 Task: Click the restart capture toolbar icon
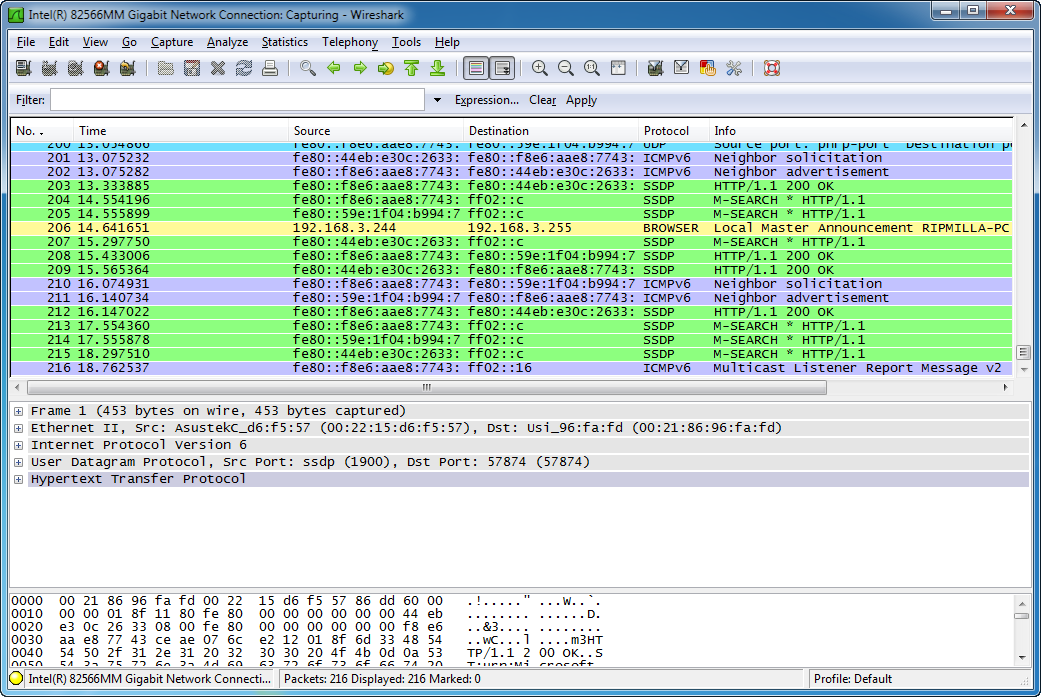point(127,68)
